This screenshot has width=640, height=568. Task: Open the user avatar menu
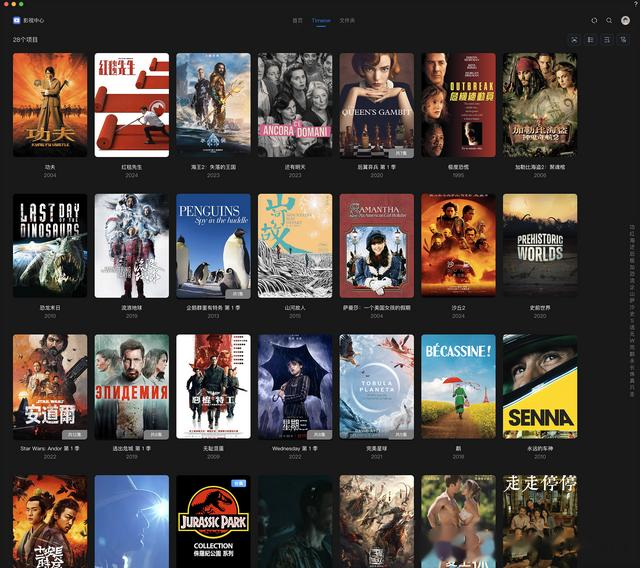pyautogui.click(x=625, y=20)
